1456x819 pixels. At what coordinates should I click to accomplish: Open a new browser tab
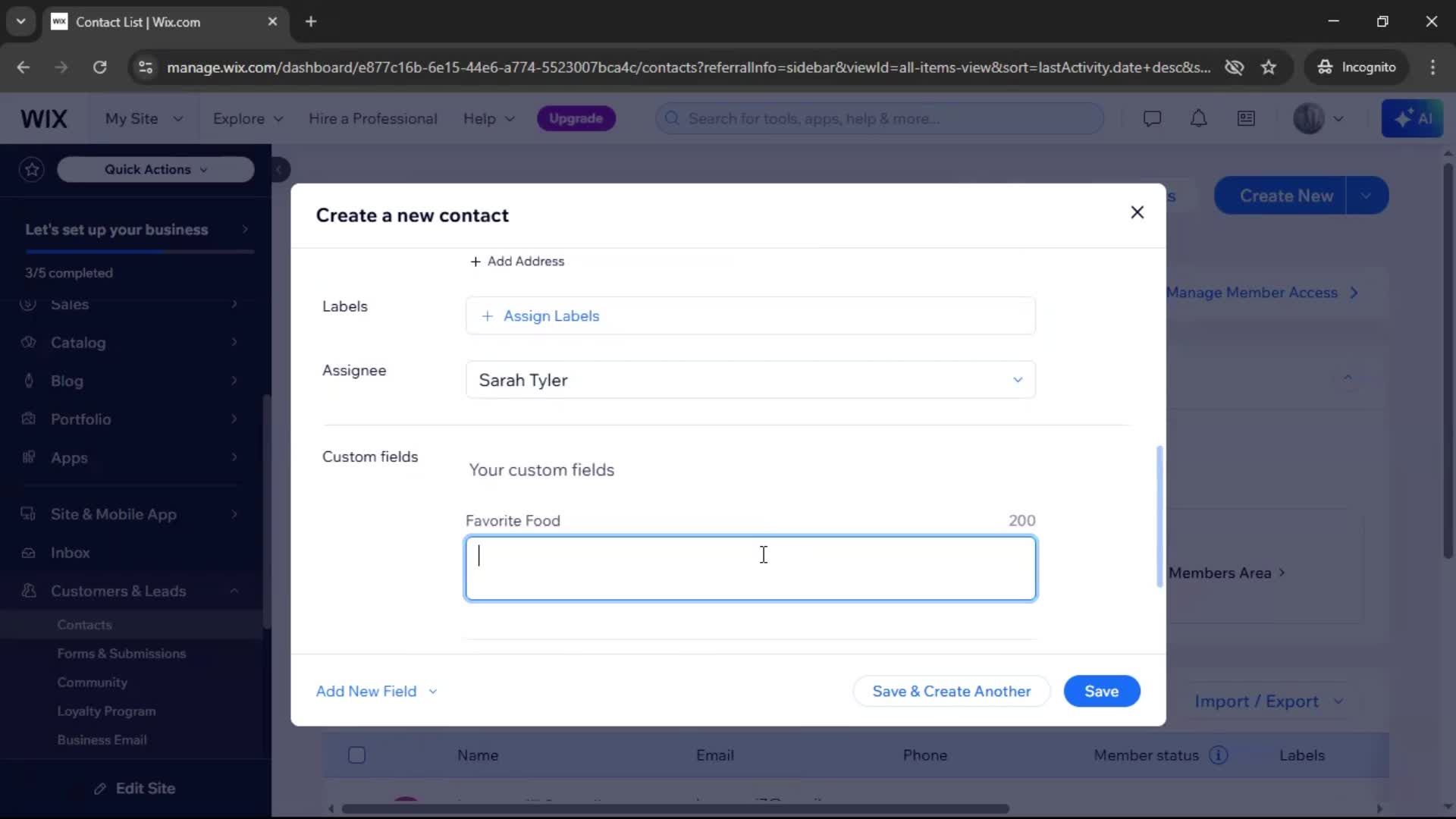311,21
